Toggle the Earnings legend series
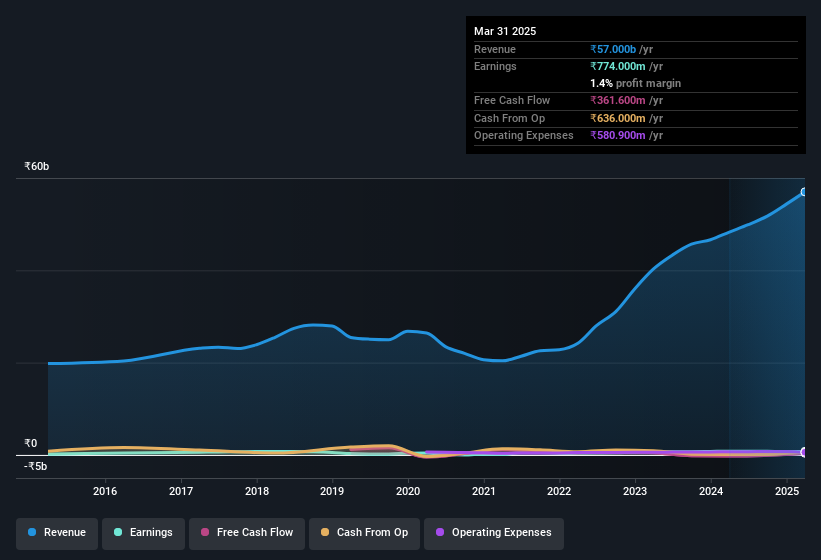Viewport: 821px width, 560px height. pyautogui.click(x=143, y=533)
